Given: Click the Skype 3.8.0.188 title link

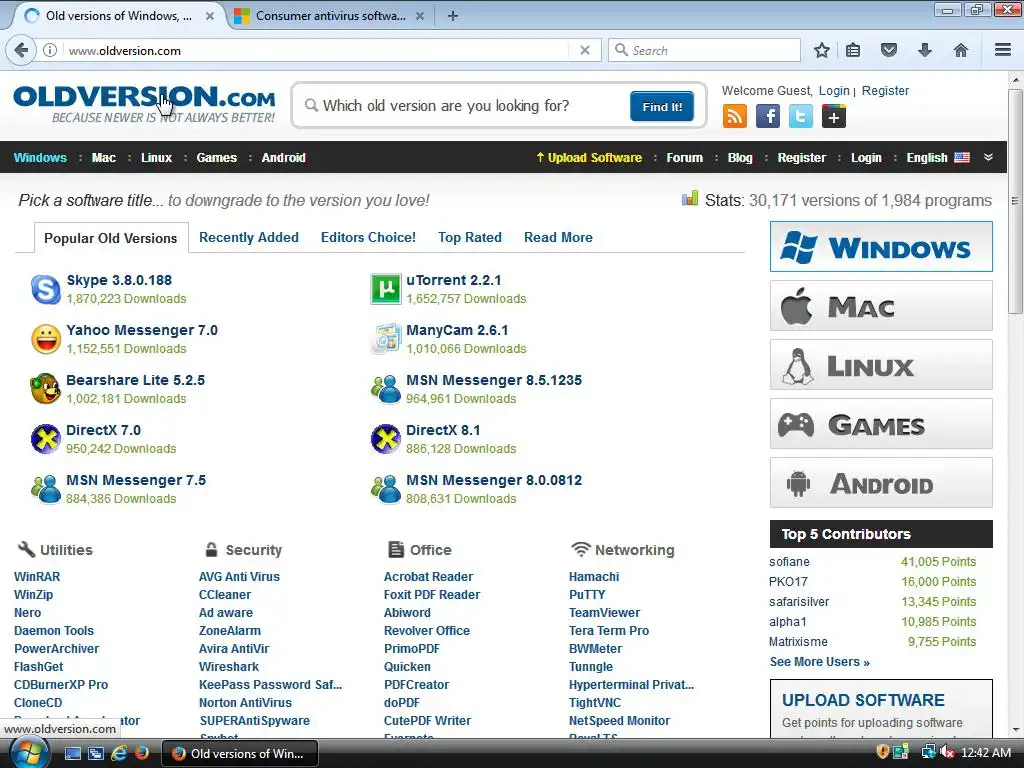Looking at the screenshot, I should [x=119, y=280].
